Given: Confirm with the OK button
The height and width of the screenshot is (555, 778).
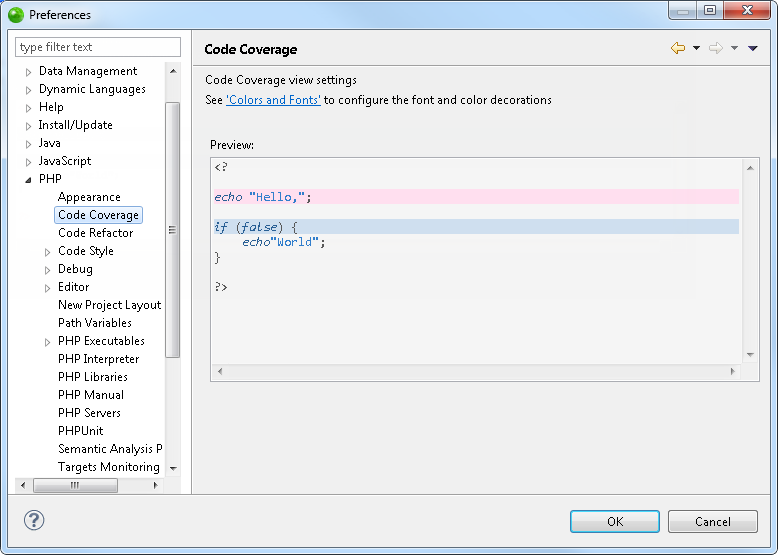Looking at the screenshot, I should coord(615,521).
